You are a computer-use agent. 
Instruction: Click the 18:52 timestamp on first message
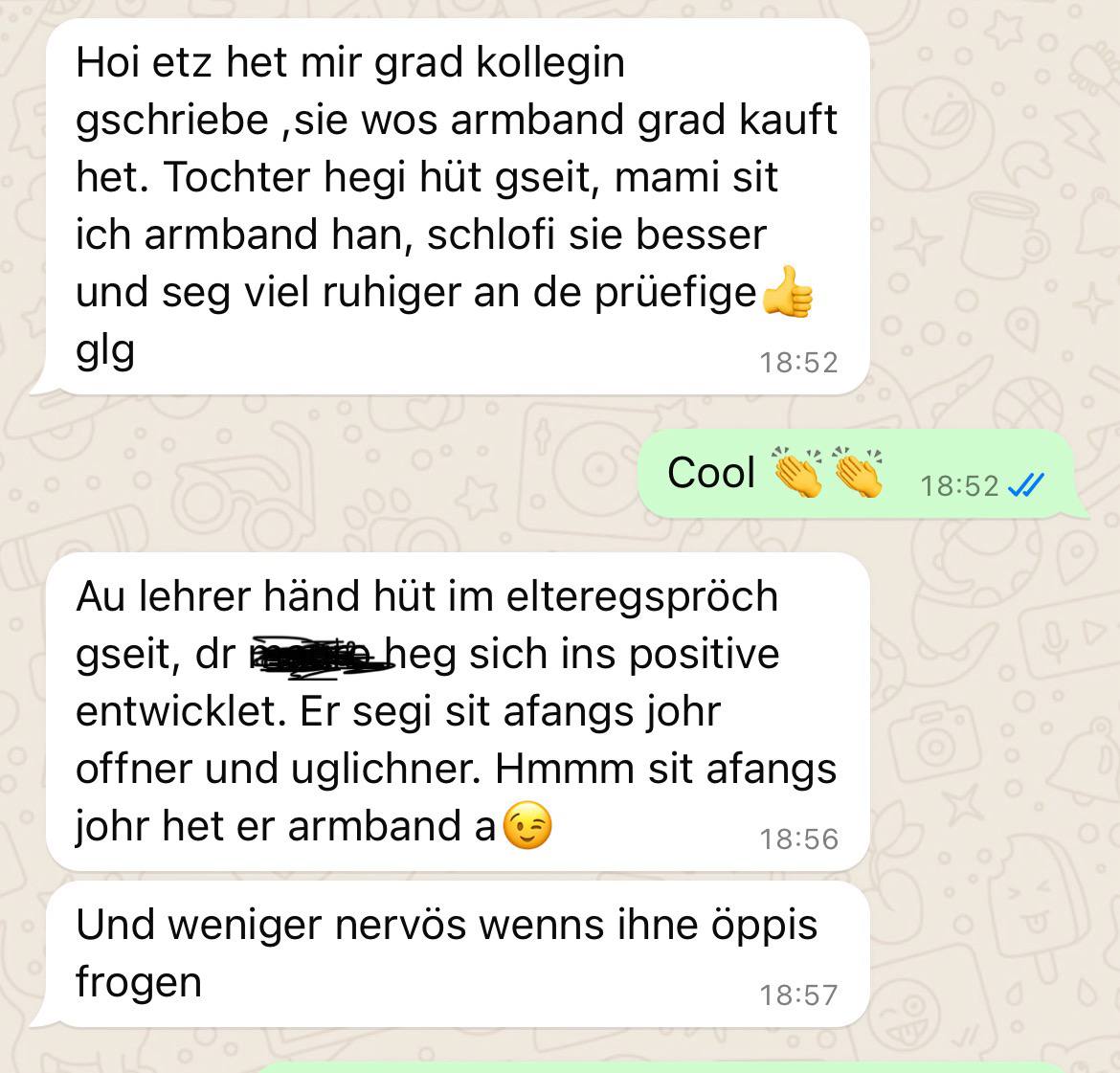click(797, 363)
